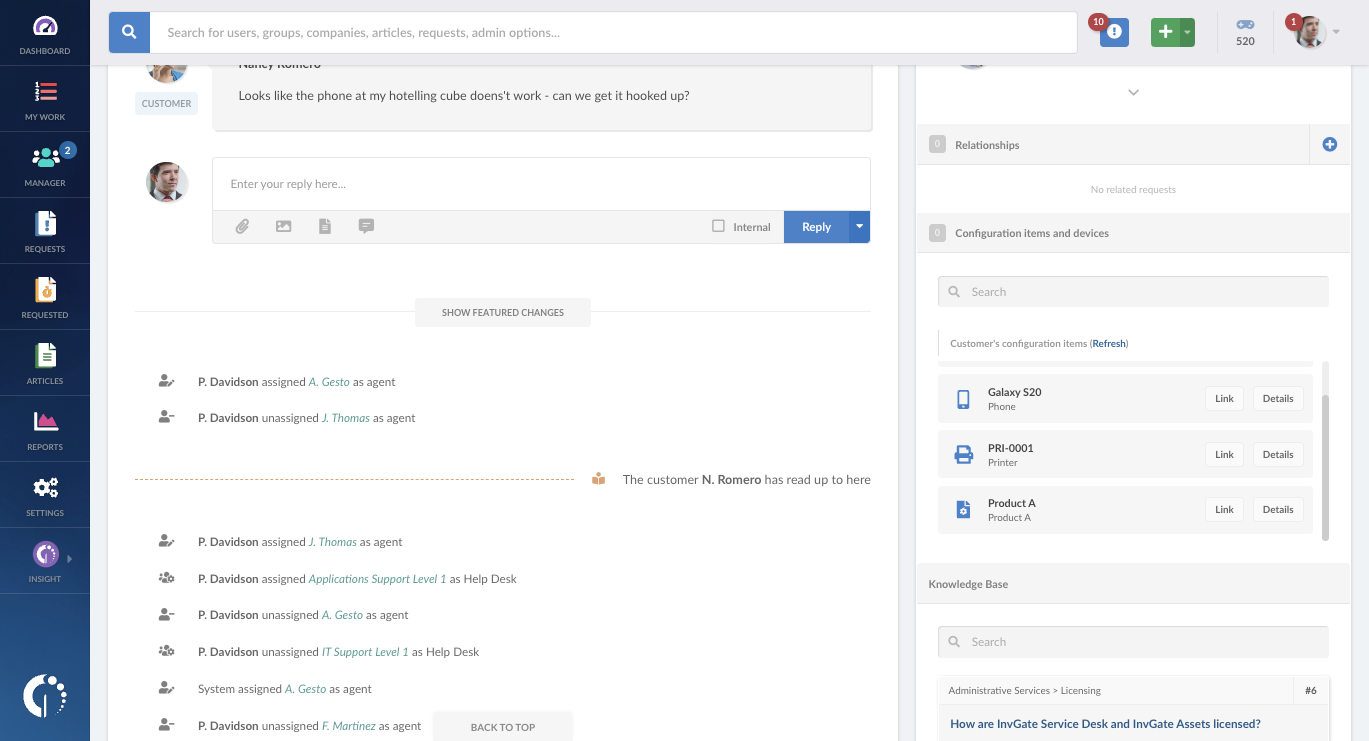Go to Requests in sidebar
This screenshot has height=741, width=1369.
pyautogui.click(x=45, y=231)
